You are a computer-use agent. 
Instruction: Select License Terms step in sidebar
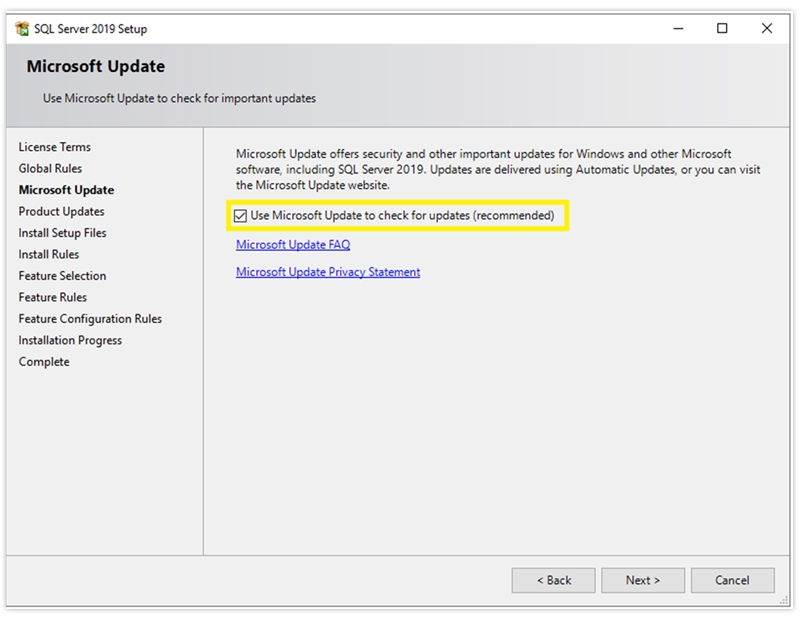point(55,147)
